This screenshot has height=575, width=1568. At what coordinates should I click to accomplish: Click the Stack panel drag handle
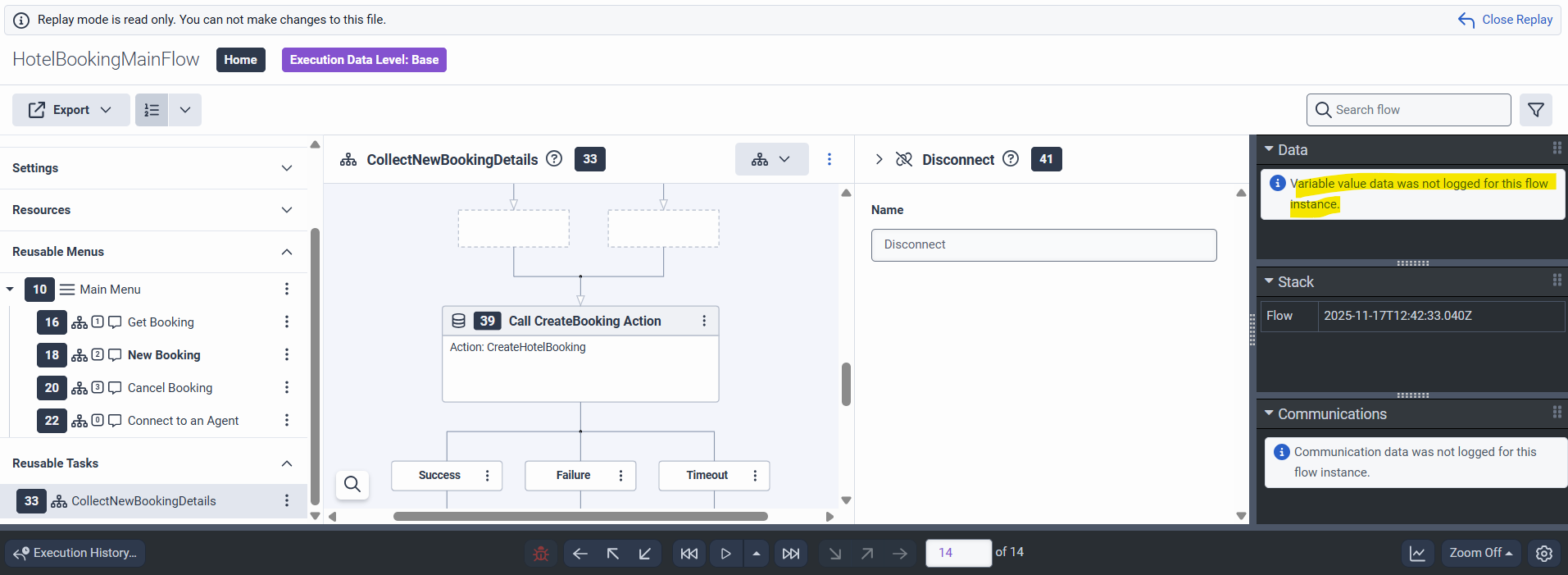(x=1557, y=281)
